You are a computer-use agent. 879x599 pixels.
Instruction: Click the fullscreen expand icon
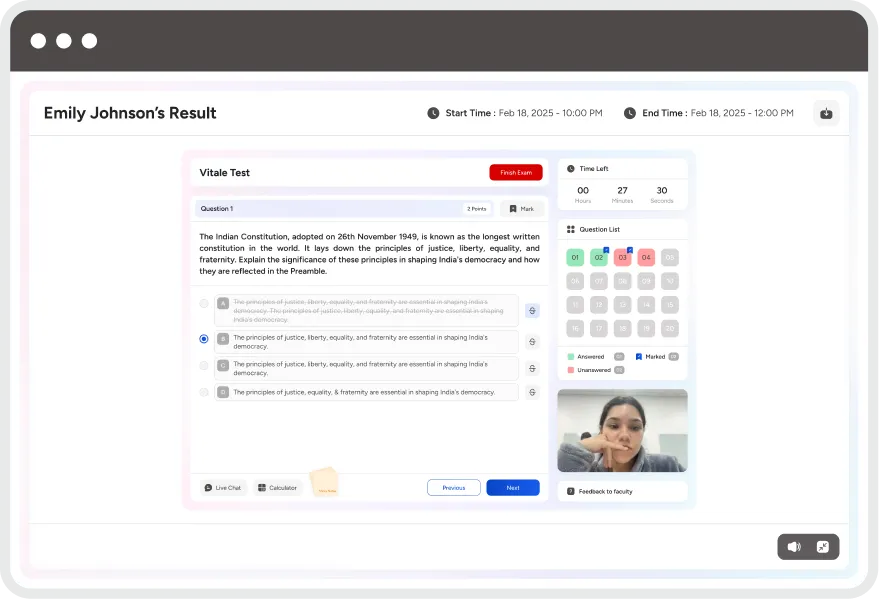tap(823, 547)
